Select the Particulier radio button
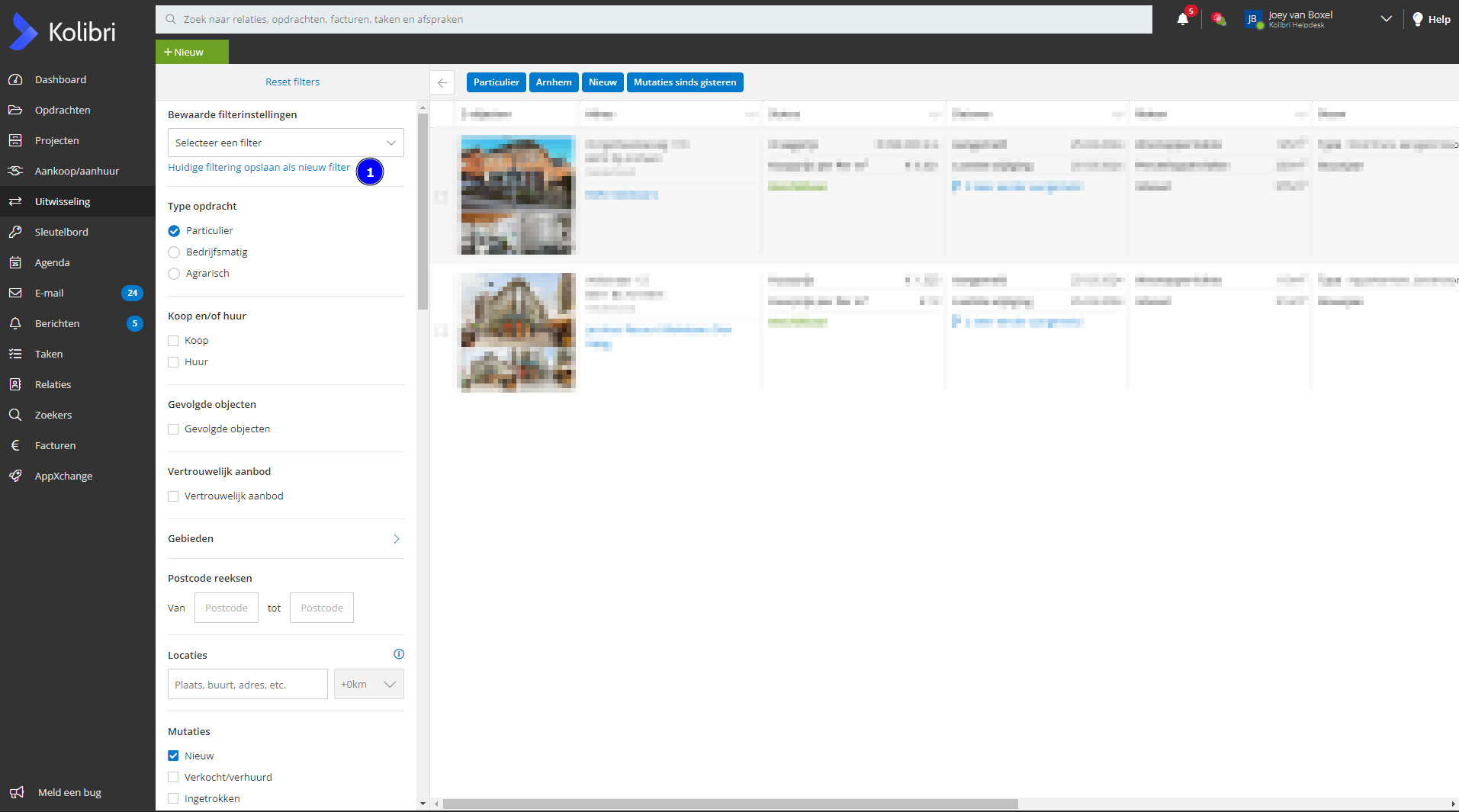Image resolution: width=1459 pixels, height=812 pixels. (x=174, y=231)
